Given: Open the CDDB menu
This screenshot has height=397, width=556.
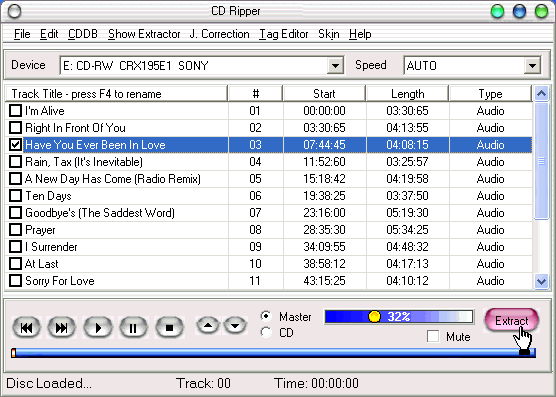Looking at the screenshot, I should click(83, 34).
